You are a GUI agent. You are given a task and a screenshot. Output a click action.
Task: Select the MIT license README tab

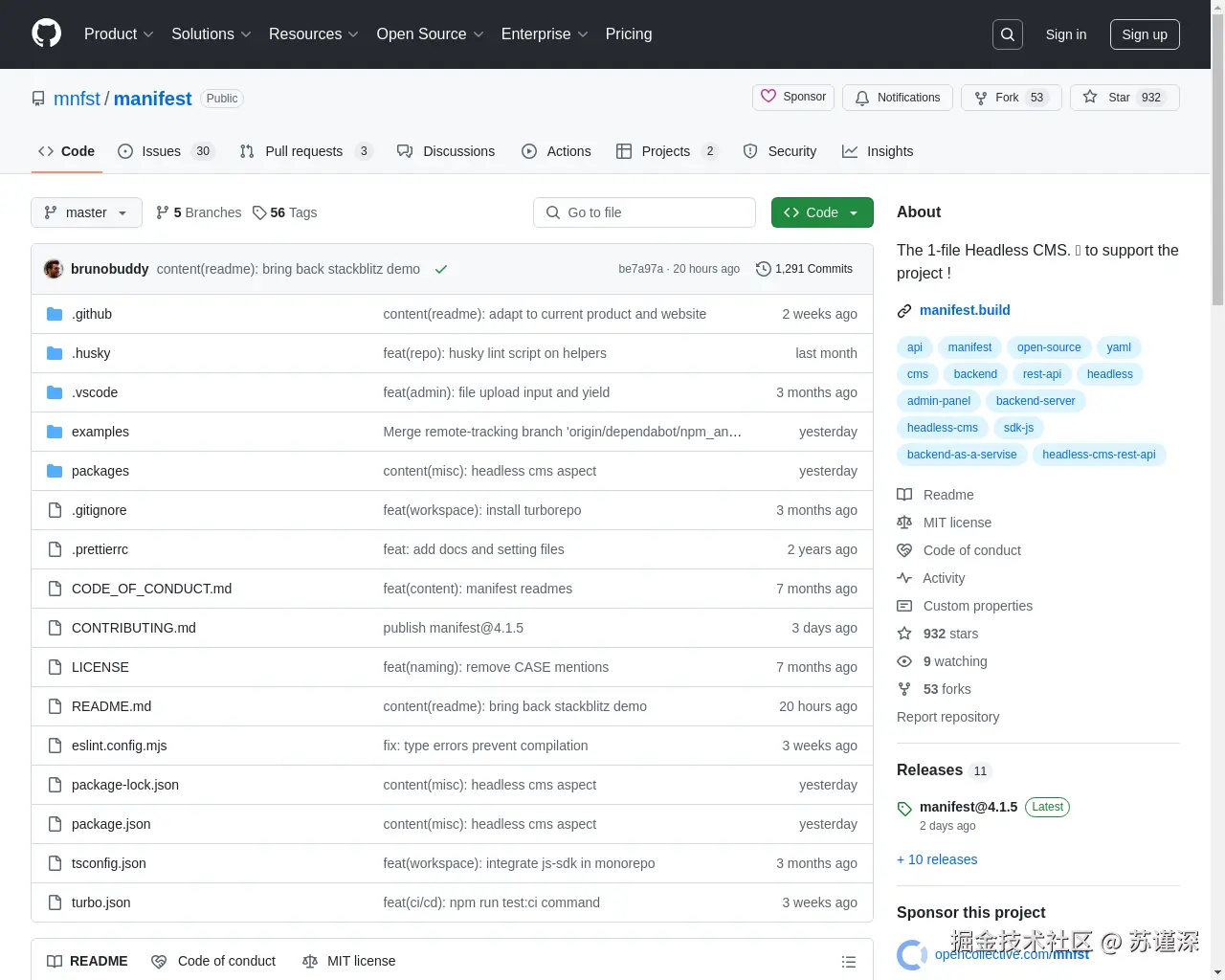[349, 961]
